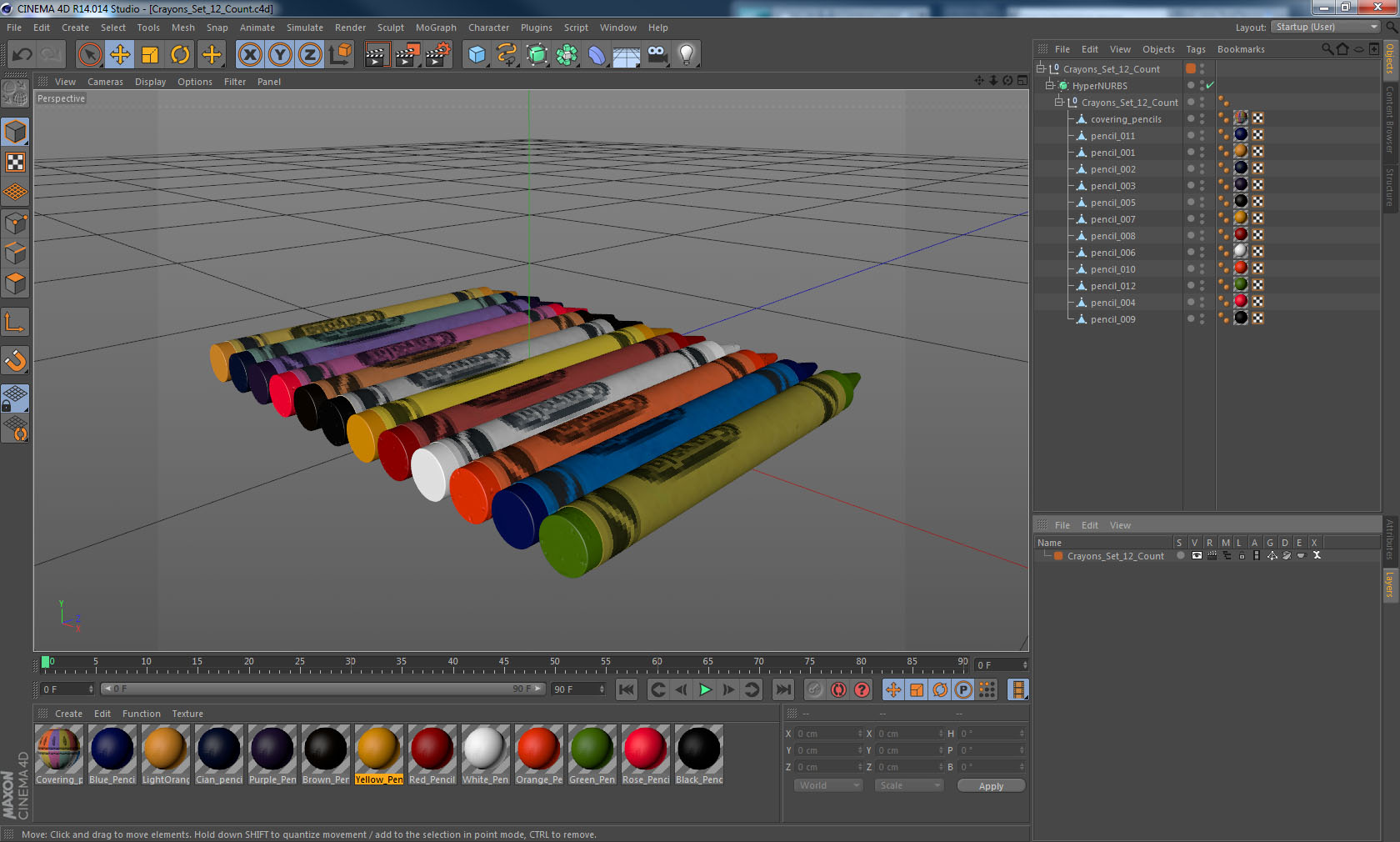Go to end of animation

click(783, 689)
